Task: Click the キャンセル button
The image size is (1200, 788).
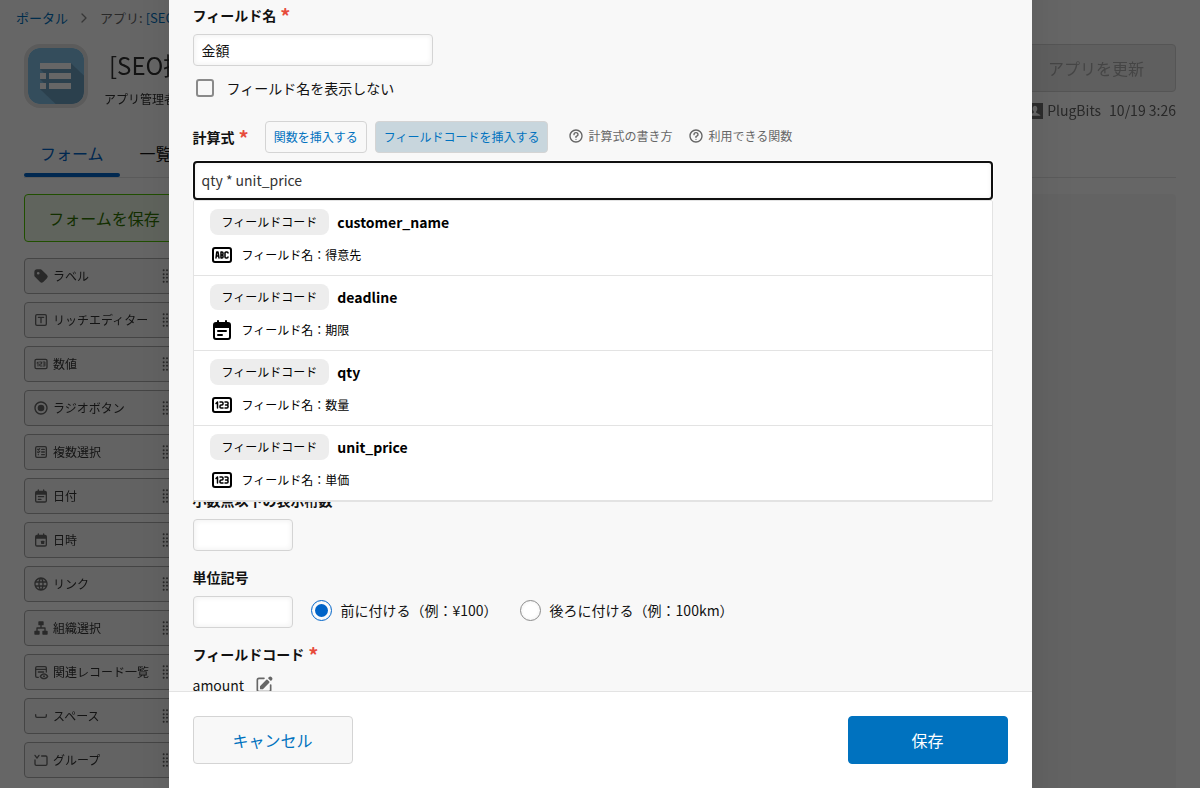Action: [x=273, y=740]
